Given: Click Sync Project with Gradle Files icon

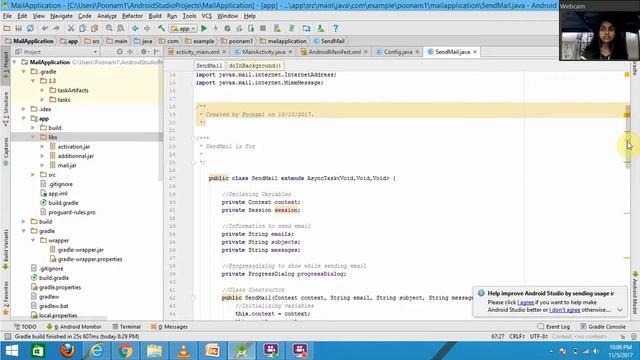Looking at the screenshot, I should [x=292, y=28].
